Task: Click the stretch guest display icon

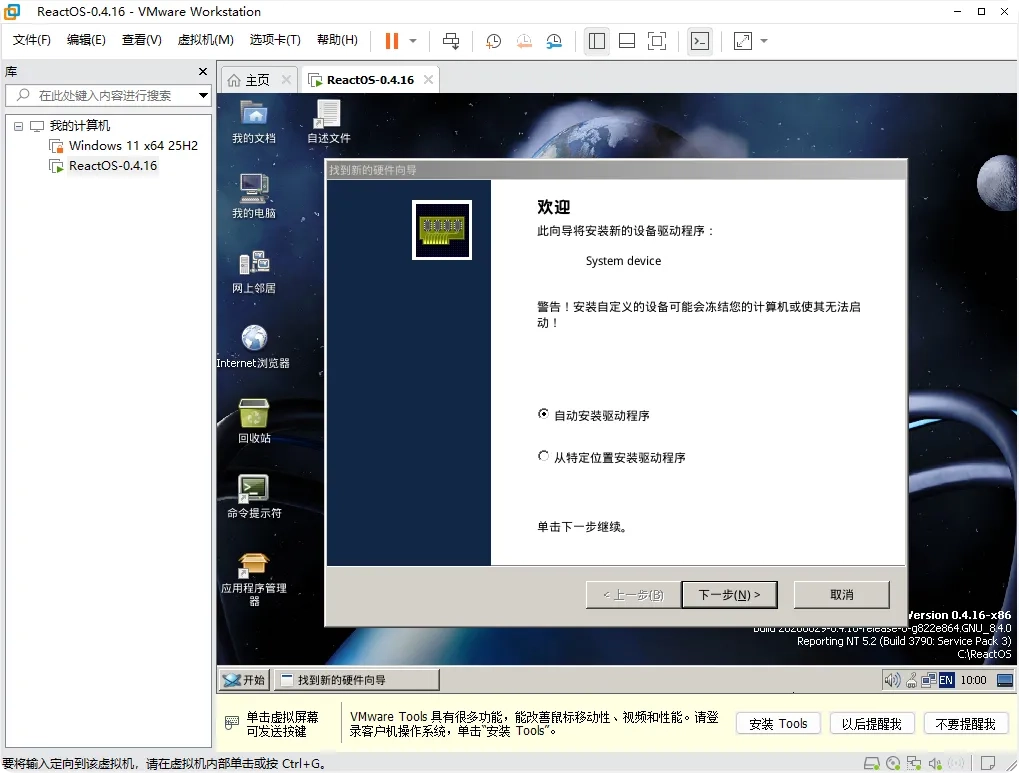Action: tap(743, 41)
